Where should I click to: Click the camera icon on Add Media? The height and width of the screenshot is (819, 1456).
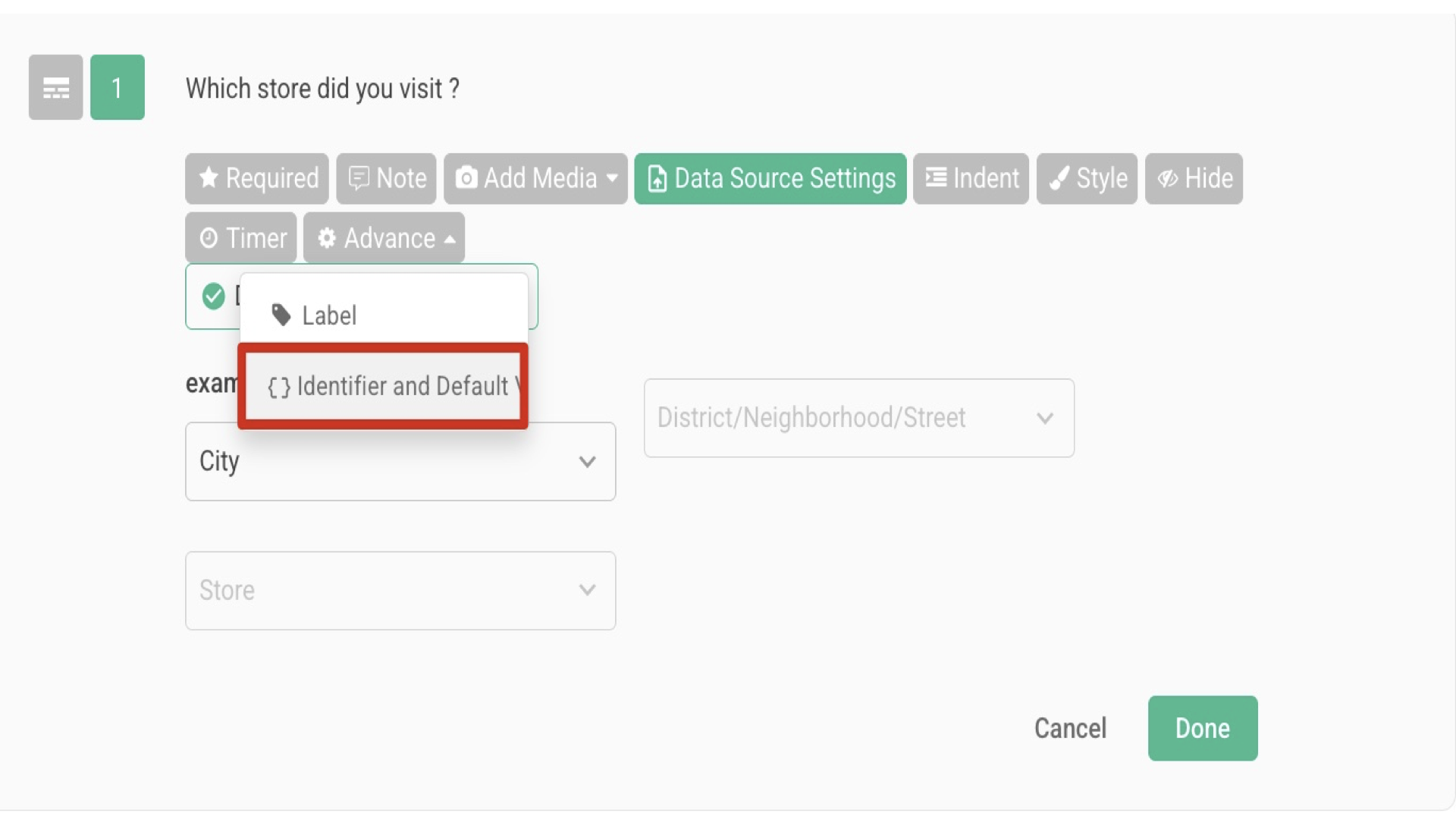coord(467,178)
